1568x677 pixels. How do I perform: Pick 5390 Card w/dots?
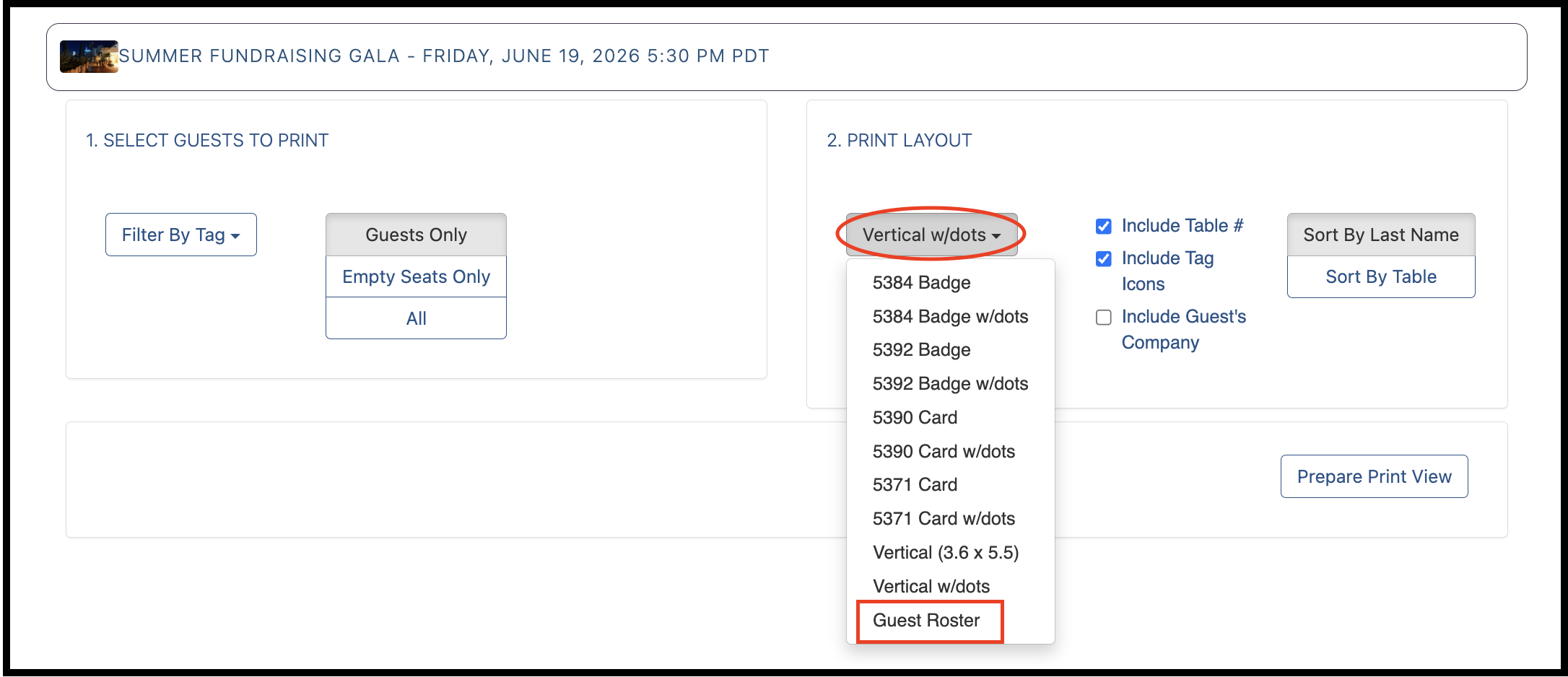pos(950,451)
